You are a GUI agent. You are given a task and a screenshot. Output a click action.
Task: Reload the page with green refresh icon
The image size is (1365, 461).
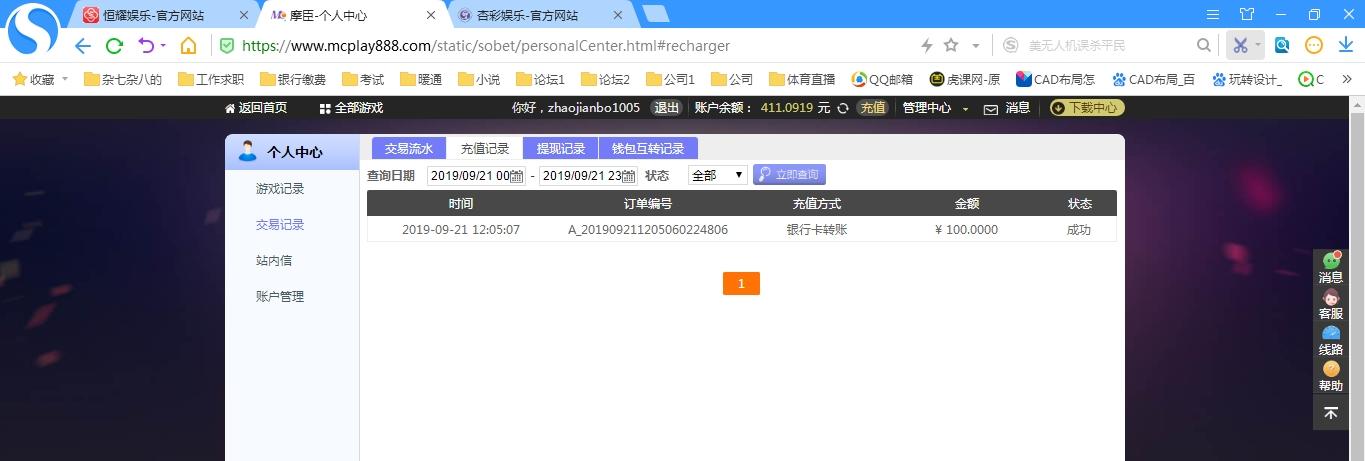click(114, 46)
